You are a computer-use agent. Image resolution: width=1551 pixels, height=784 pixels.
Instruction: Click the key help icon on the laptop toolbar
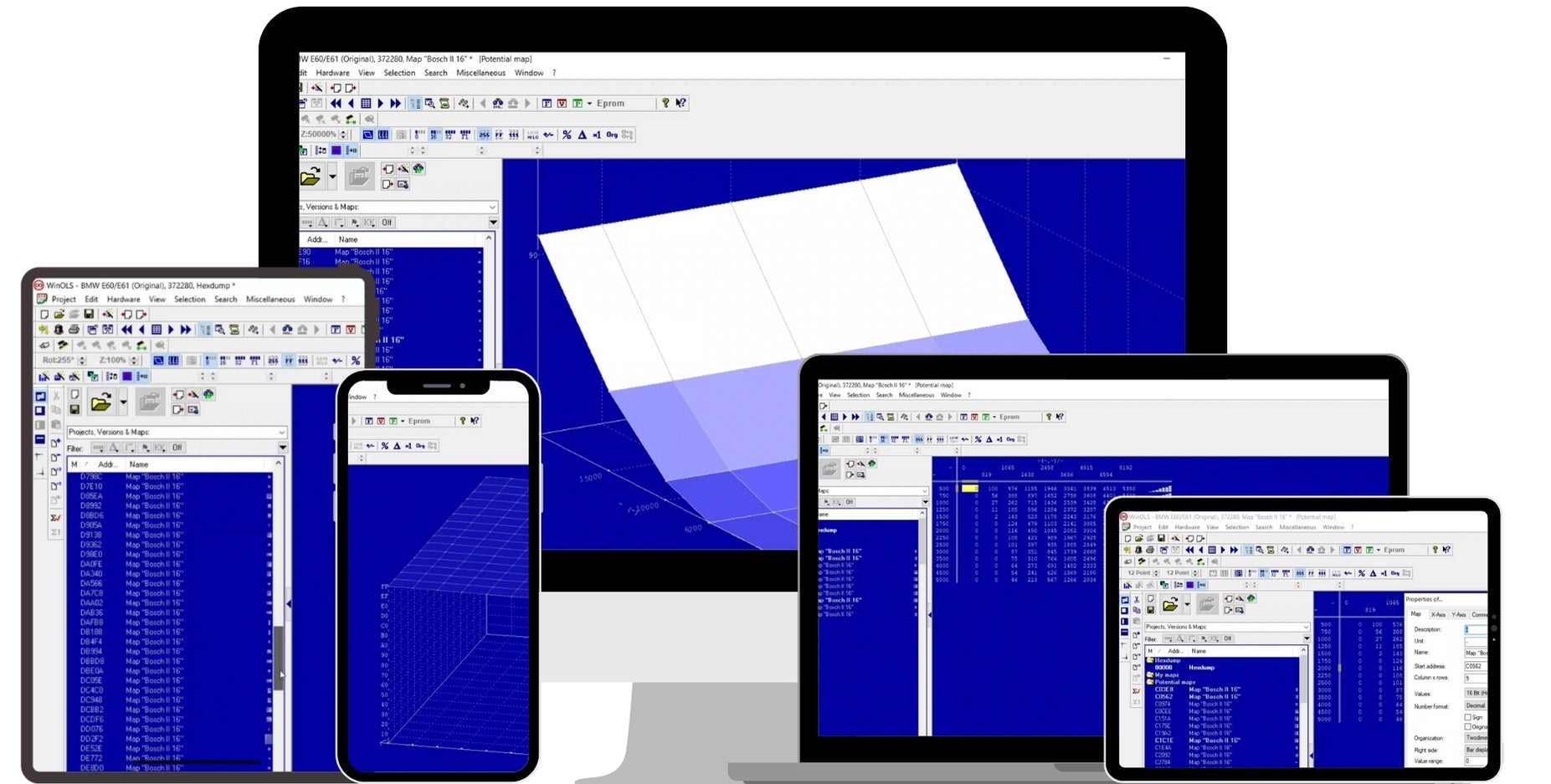pos(1048,417)
